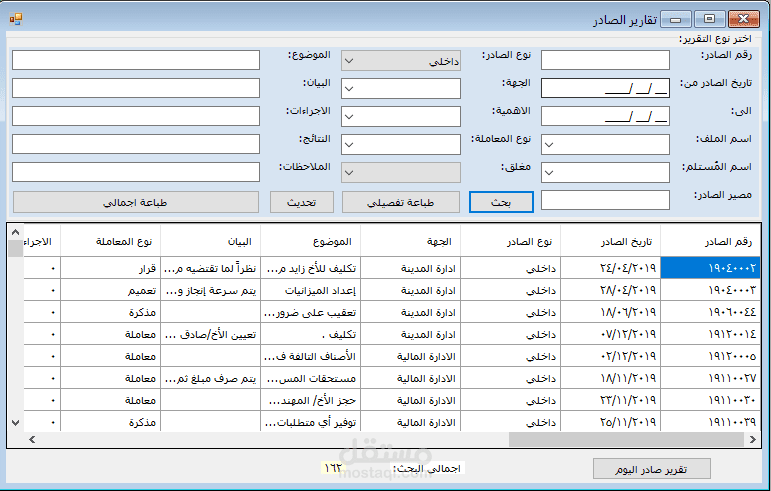Click the horizontal scrollbar left arrow

(32, 439)
